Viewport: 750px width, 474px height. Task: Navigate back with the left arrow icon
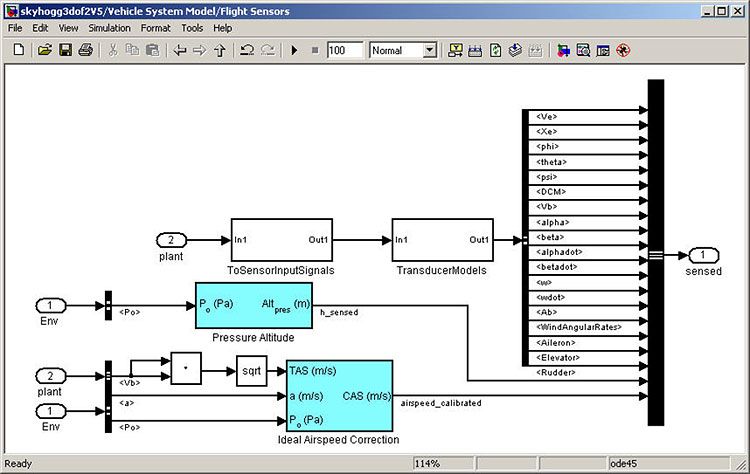(x=180, y=50)
